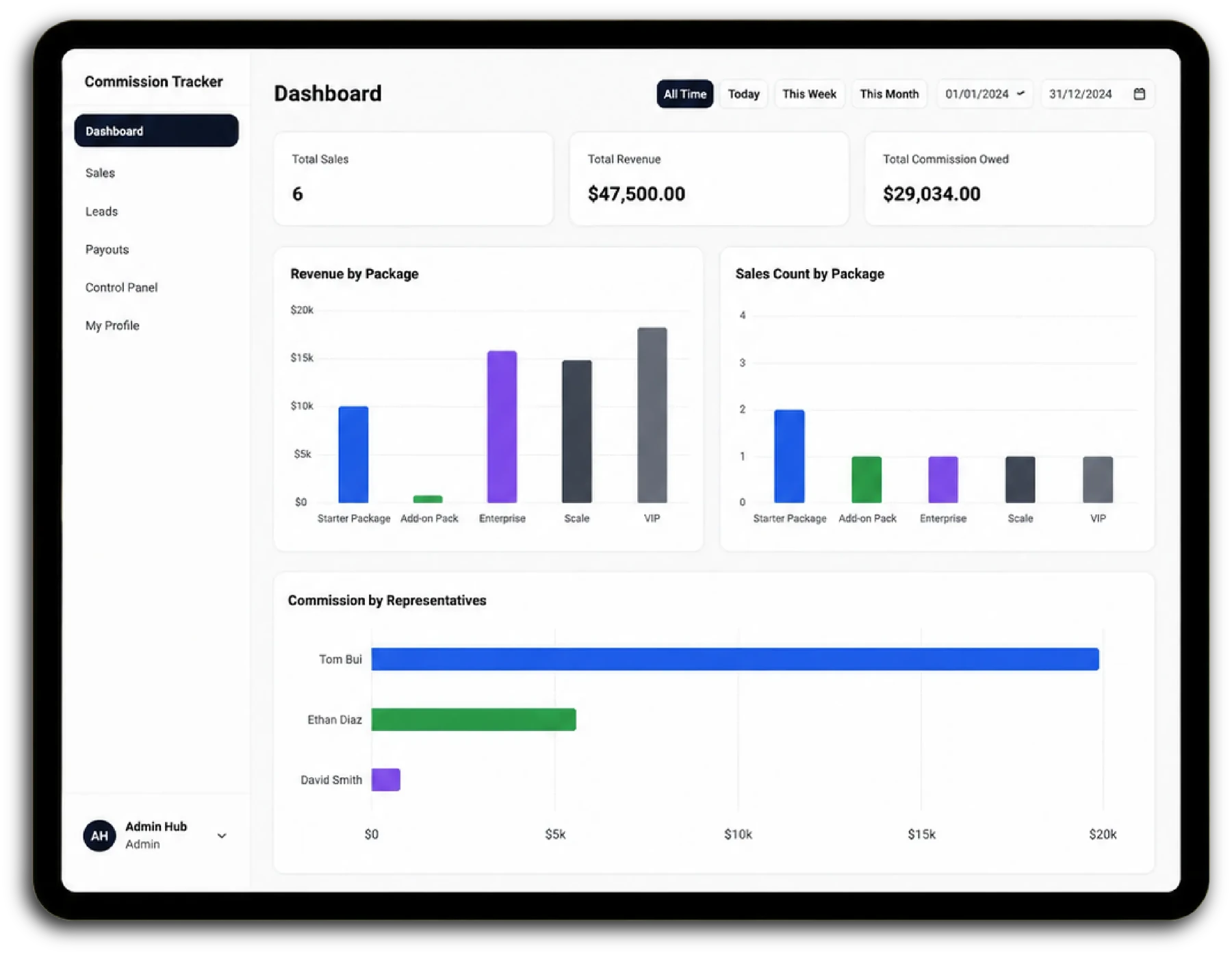Click the Tom Bui label

(x=340, y=659)
